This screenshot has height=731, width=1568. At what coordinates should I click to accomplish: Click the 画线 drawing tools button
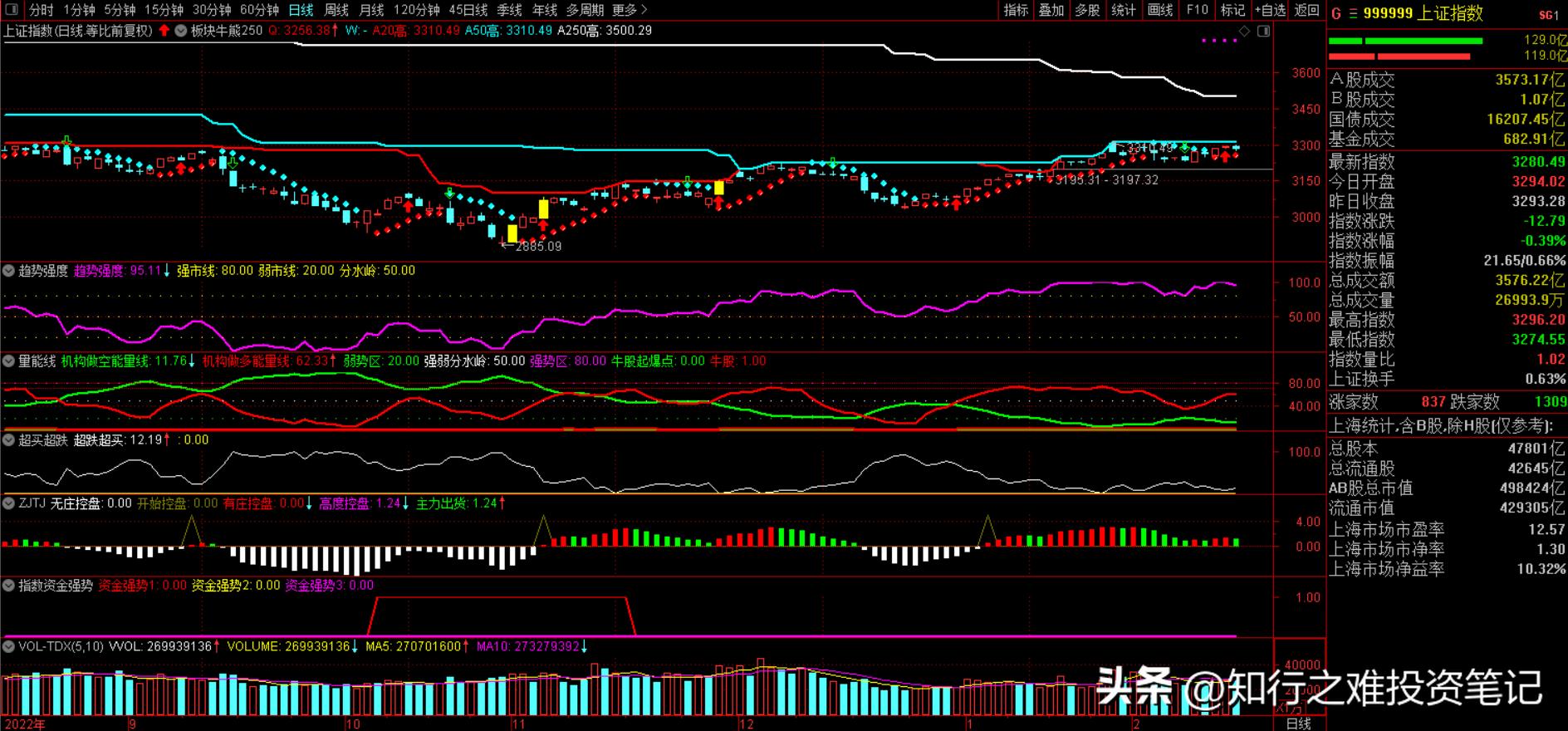pos(1160,10)
